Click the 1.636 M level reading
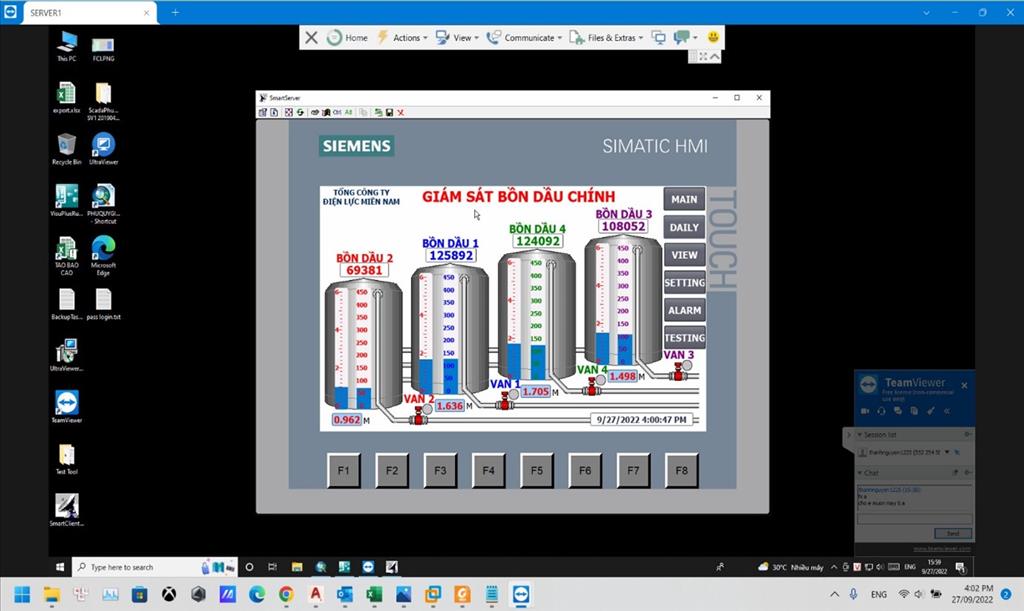1024x611 pixels. (x=450, y=406)
